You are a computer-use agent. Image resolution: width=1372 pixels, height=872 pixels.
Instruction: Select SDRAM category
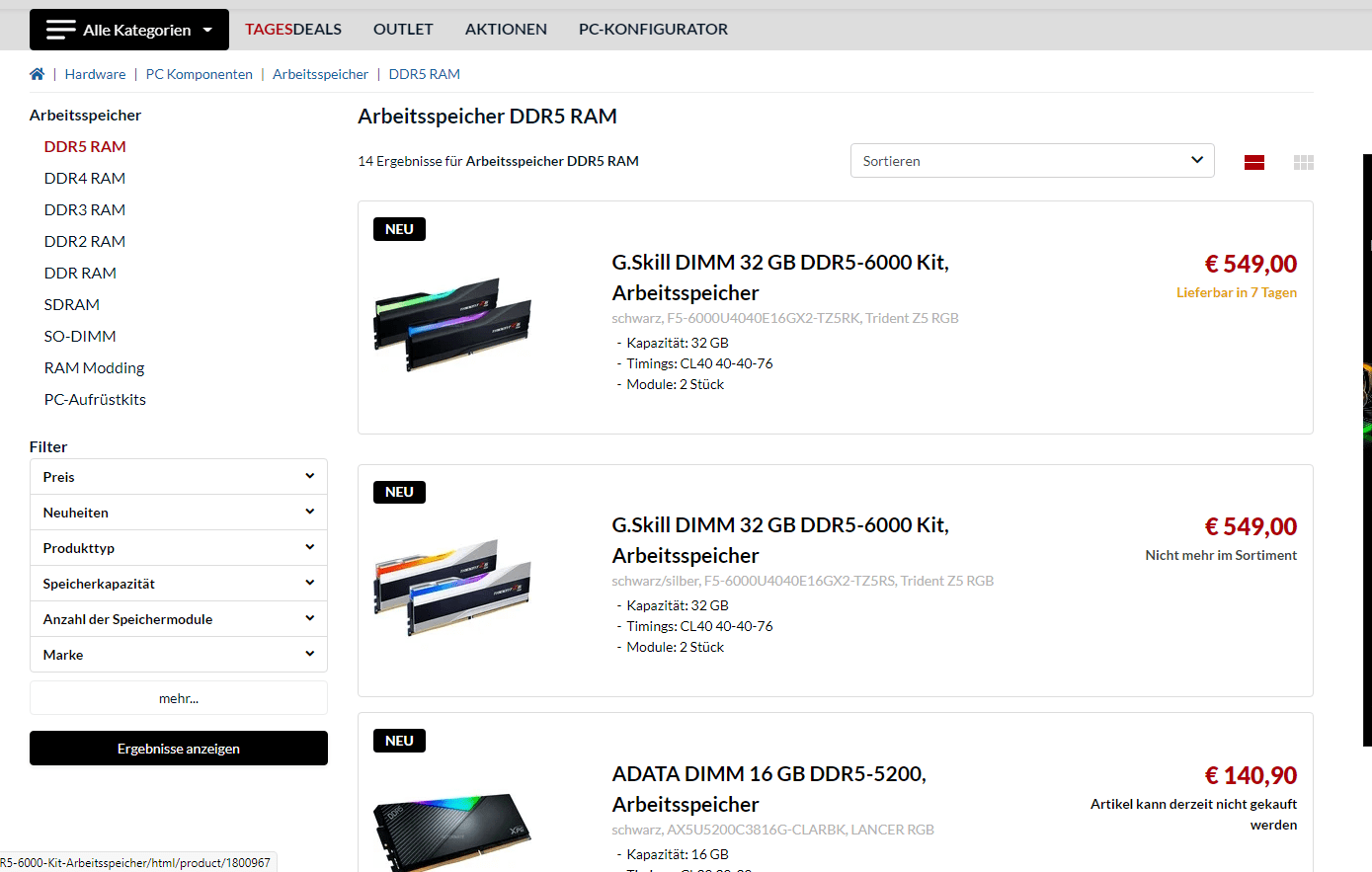(x=72, y=304)
